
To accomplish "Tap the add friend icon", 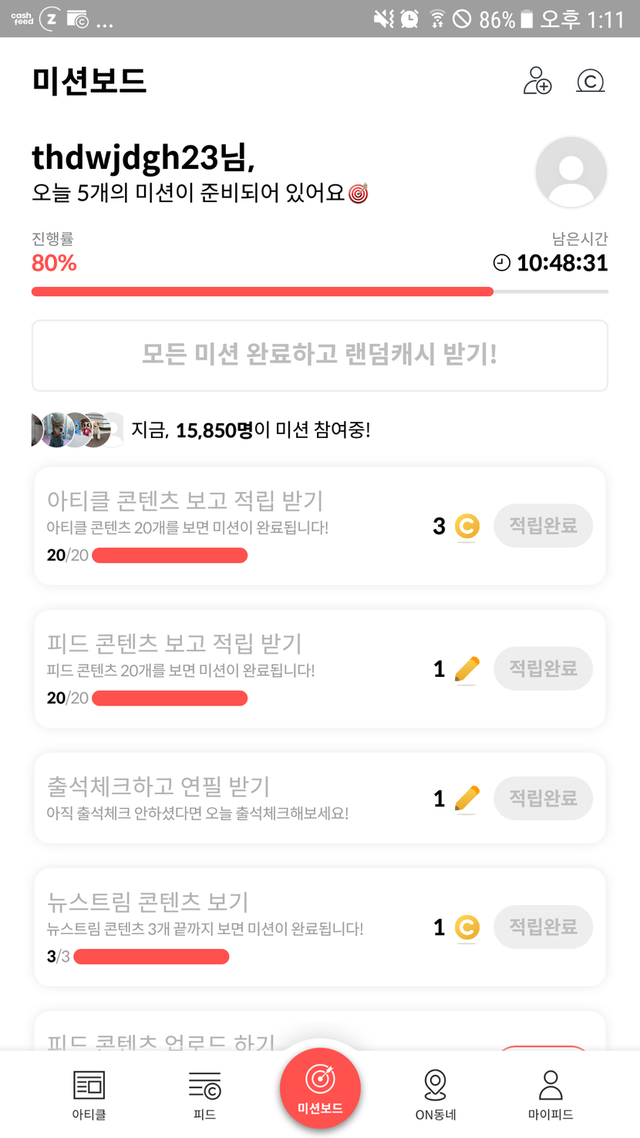I will coord(537,81).
